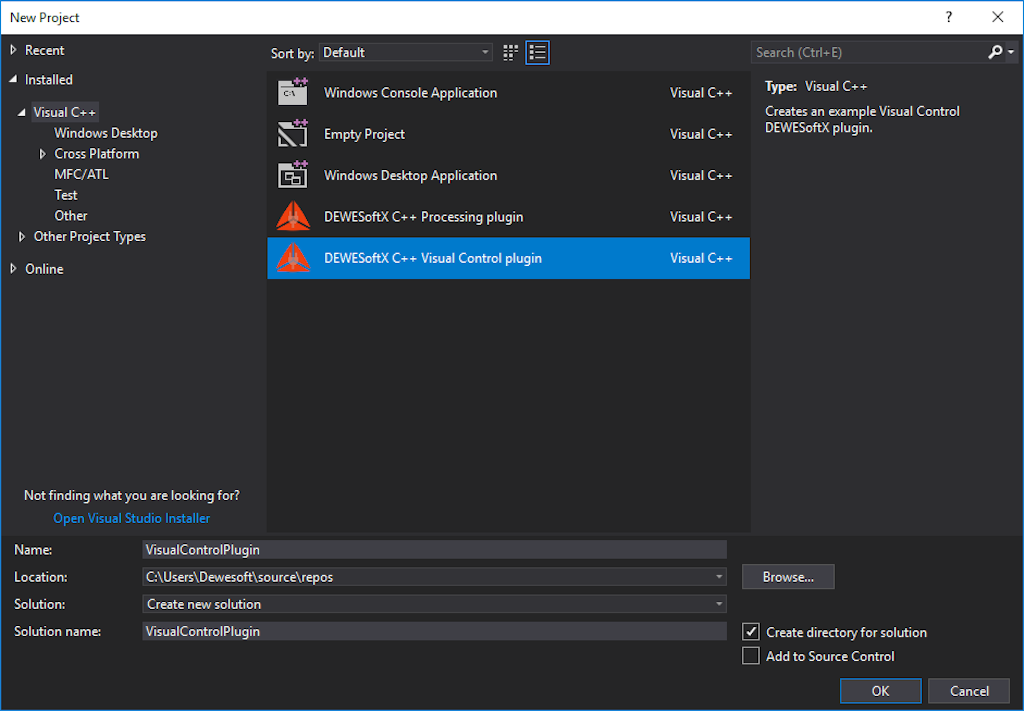Click the Windows Console Application template icon
1024x711 pixels.
pos(293,93)
